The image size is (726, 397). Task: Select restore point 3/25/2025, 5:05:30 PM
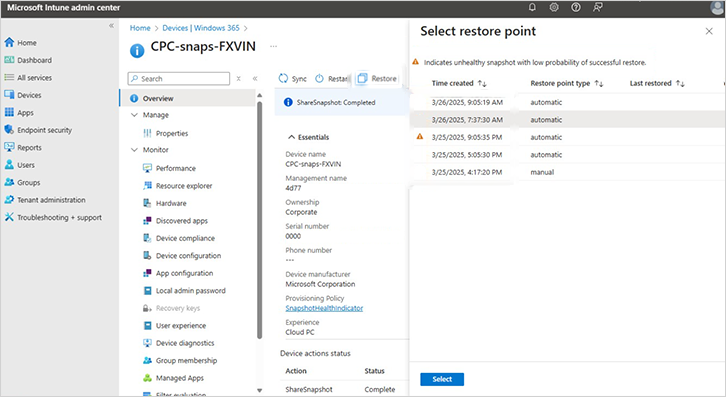tap(567, 155)
